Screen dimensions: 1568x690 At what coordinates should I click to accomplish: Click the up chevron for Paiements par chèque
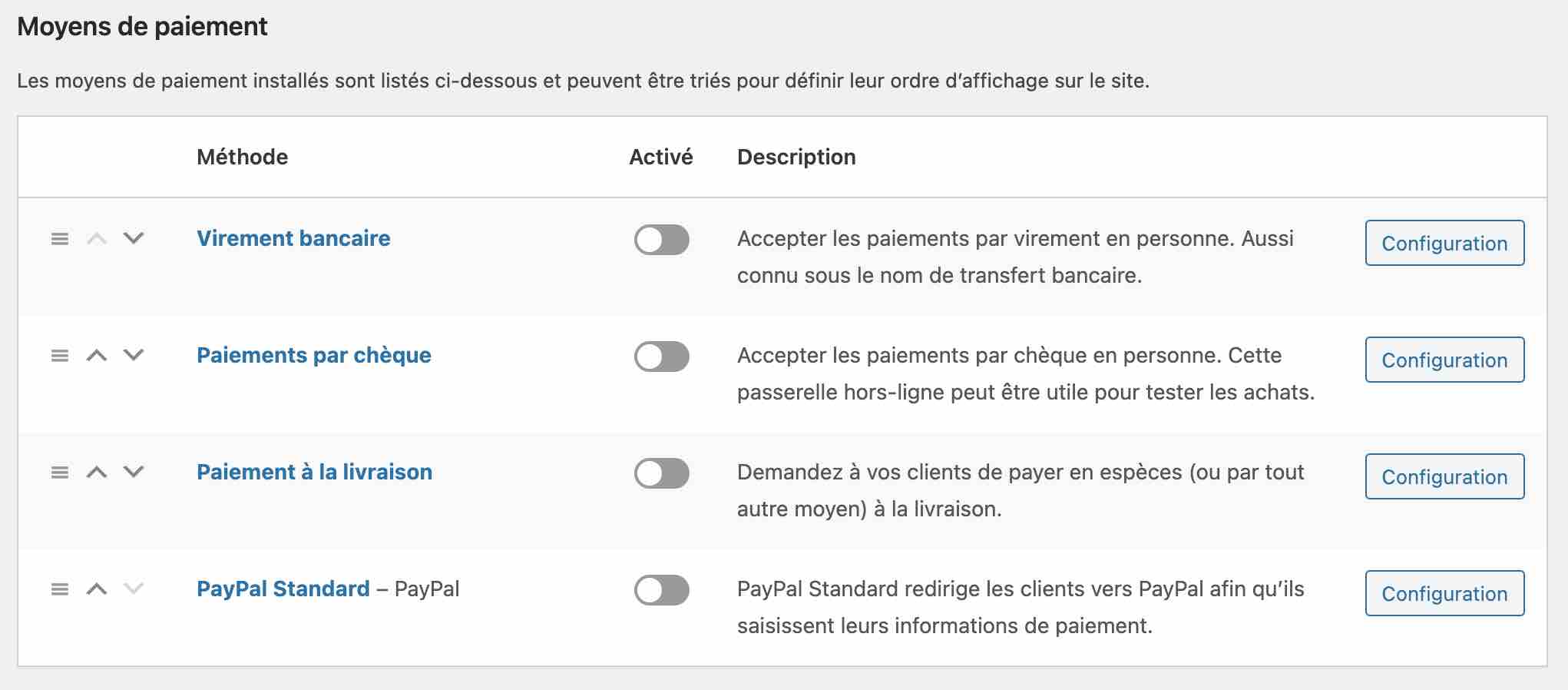click(x=97, y=356)
